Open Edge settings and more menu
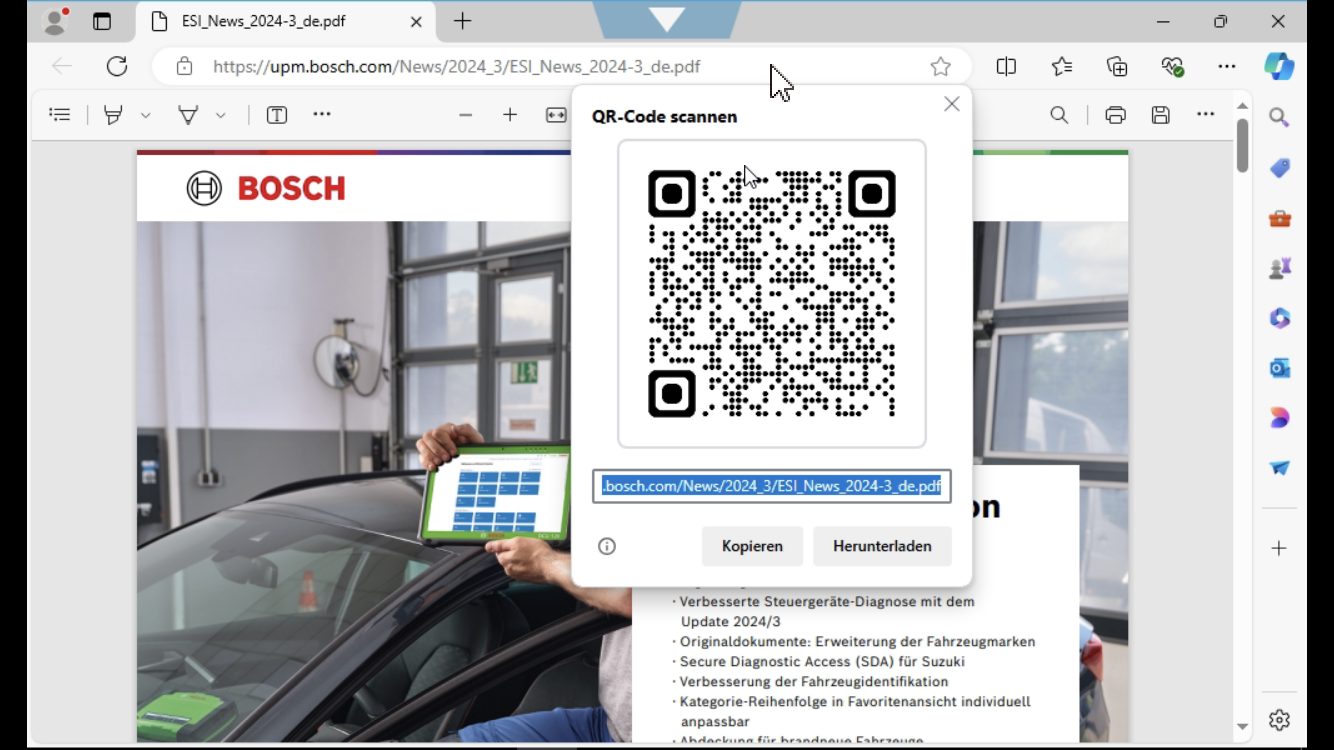The width and height of the screenshot is (1334, 750). point(1227,66)
